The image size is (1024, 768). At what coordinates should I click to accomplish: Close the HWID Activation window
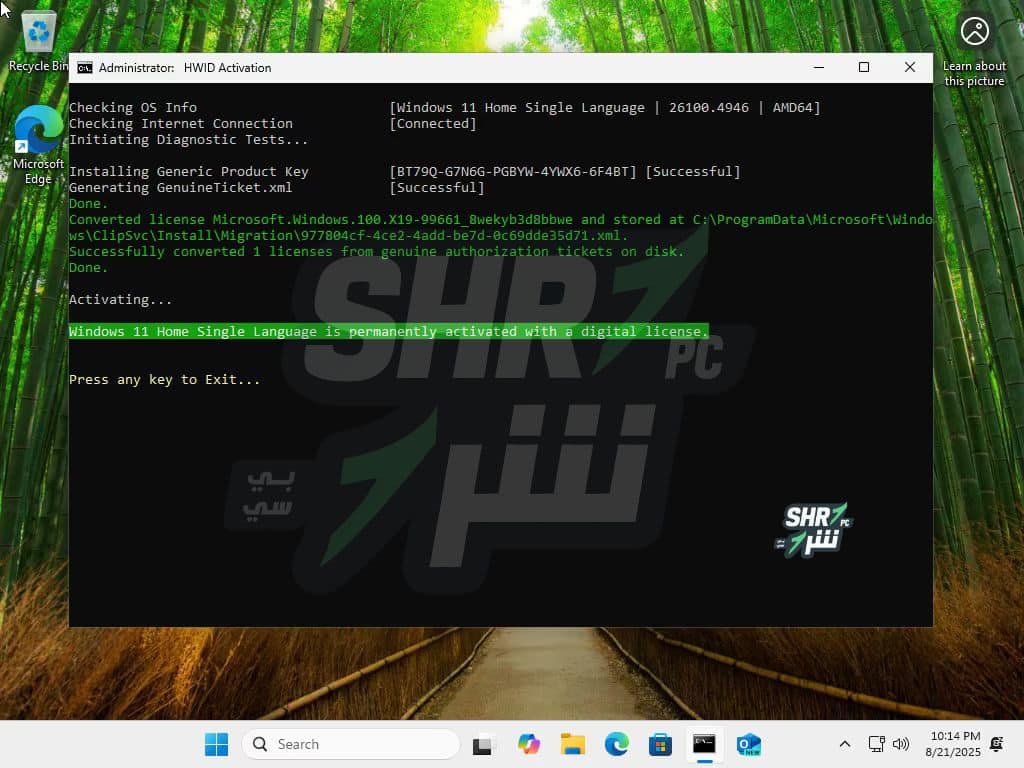coord(910,67)
